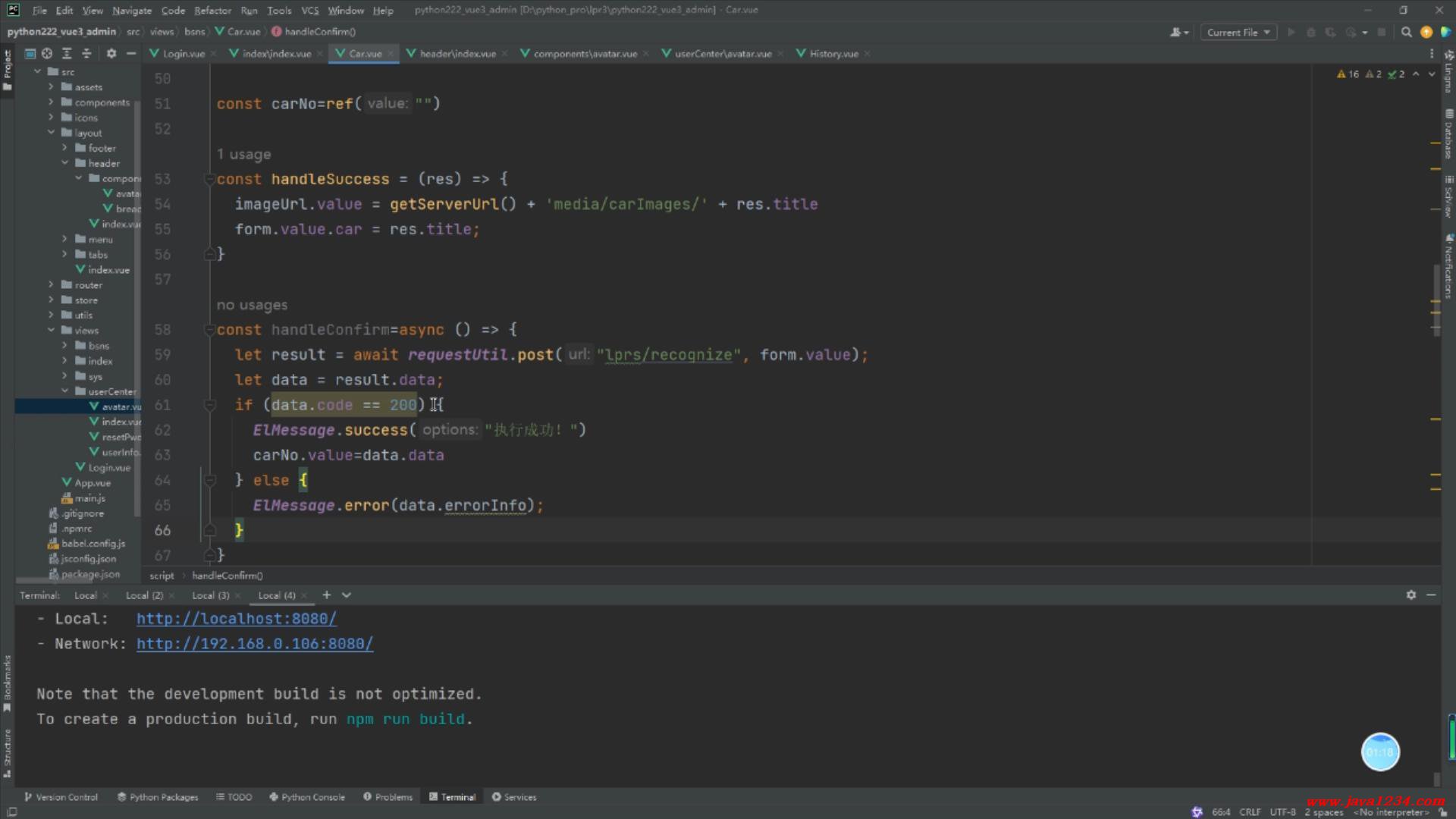Expand the router folder
The width and height of the screenshot is (1456, 819).
tap(51, 285)
